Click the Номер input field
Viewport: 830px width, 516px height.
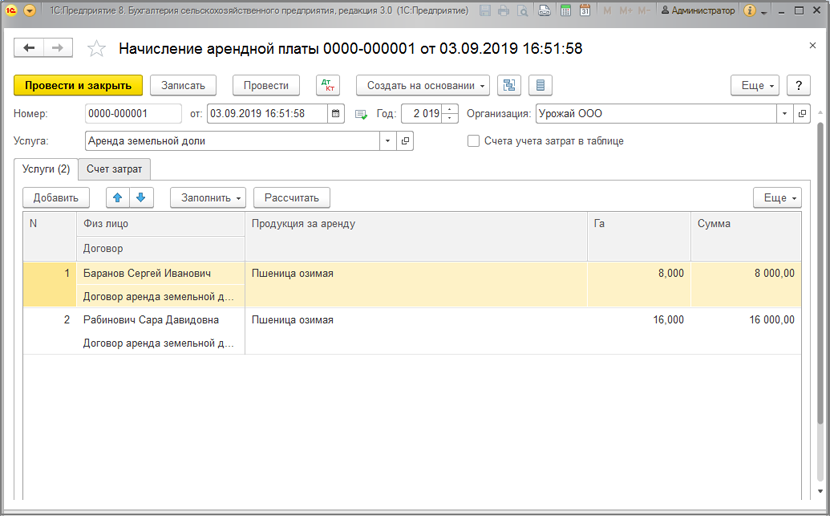(133, 114)
